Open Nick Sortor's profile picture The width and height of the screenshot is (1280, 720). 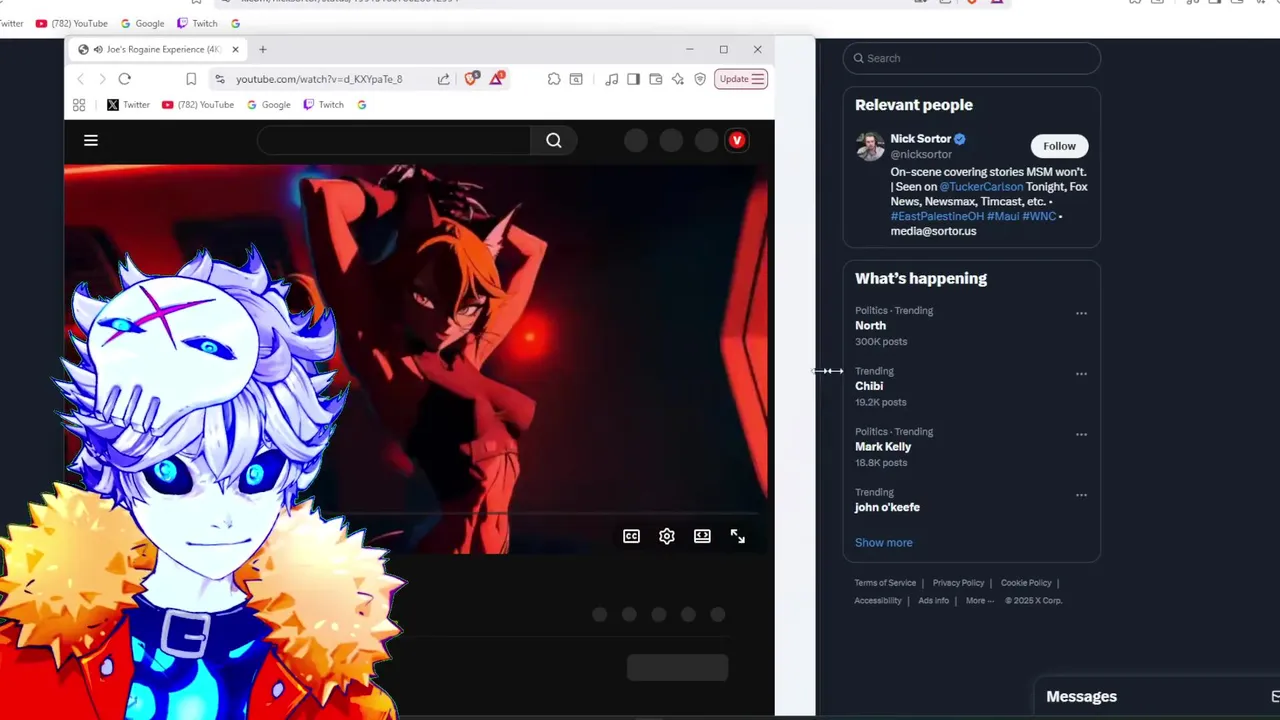pos(870,146)
